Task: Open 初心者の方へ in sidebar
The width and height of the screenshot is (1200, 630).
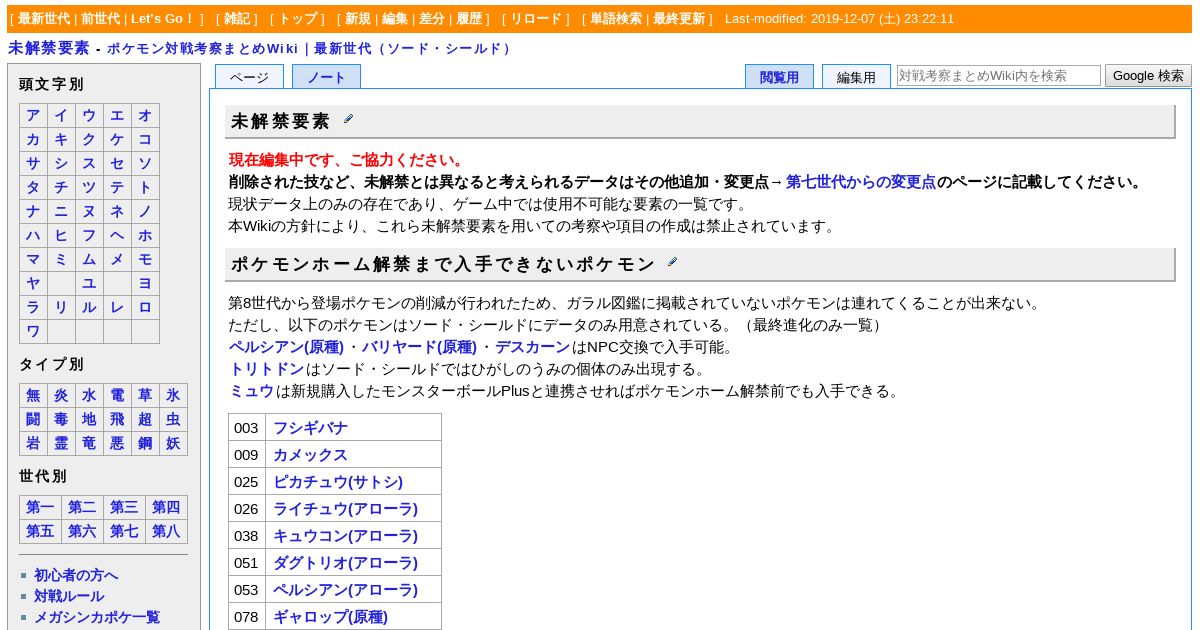Action: (x=76, y=575)
